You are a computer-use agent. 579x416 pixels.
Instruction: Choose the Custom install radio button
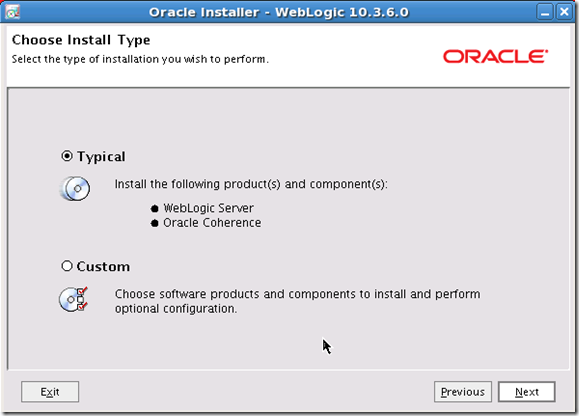tap(67, 266)
